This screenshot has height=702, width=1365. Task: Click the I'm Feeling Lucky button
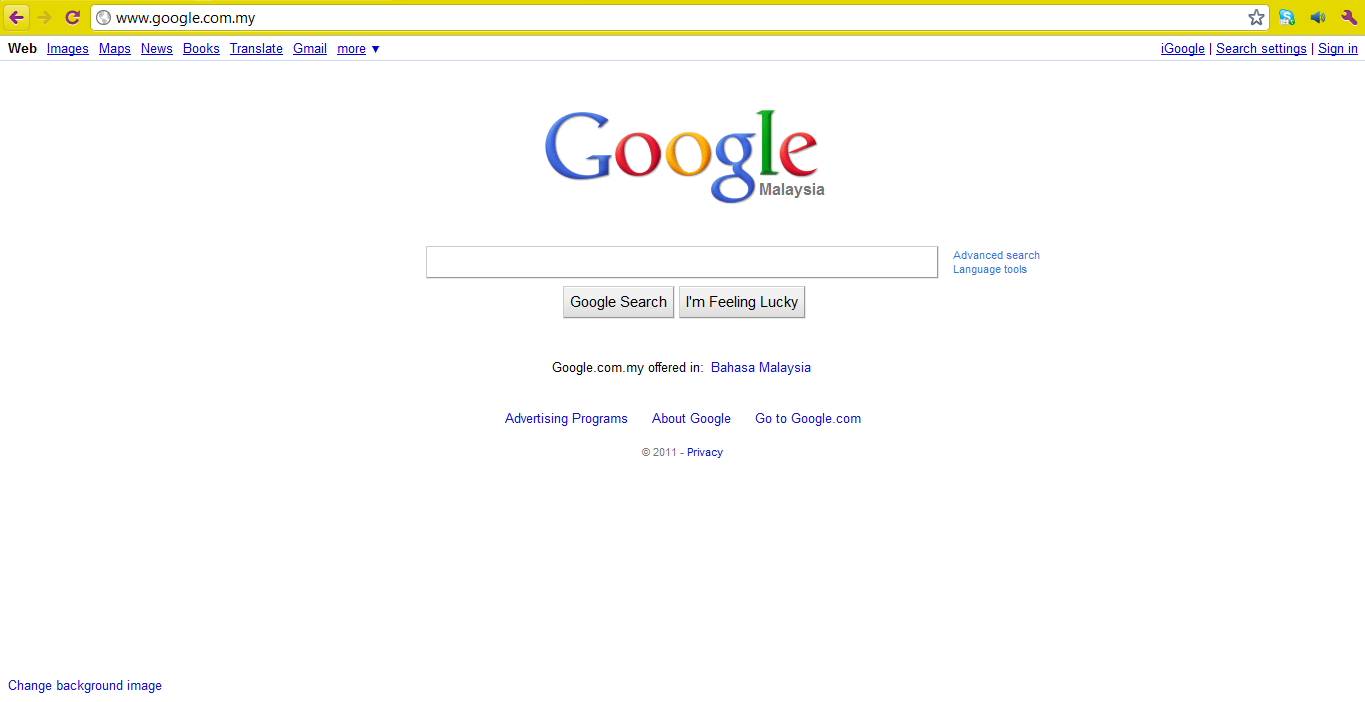point(742,302)
